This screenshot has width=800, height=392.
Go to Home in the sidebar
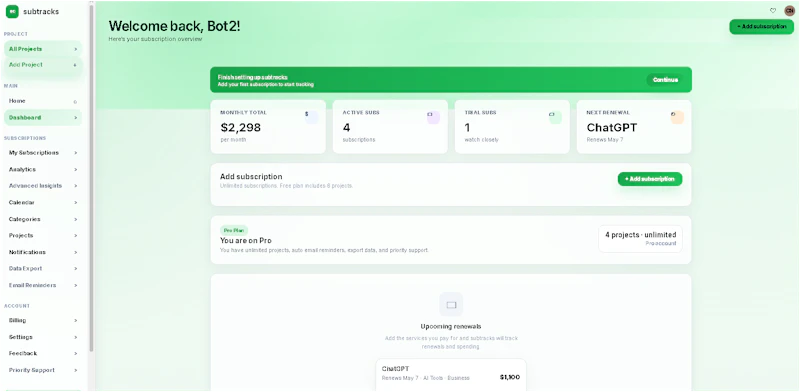point(43,101)
